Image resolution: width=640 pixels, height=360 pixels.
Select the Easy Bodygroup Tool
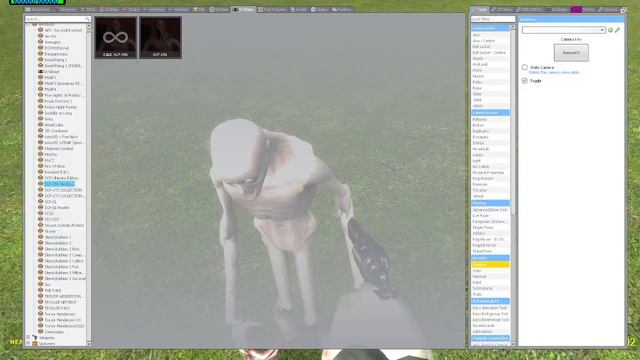point(490,314)
